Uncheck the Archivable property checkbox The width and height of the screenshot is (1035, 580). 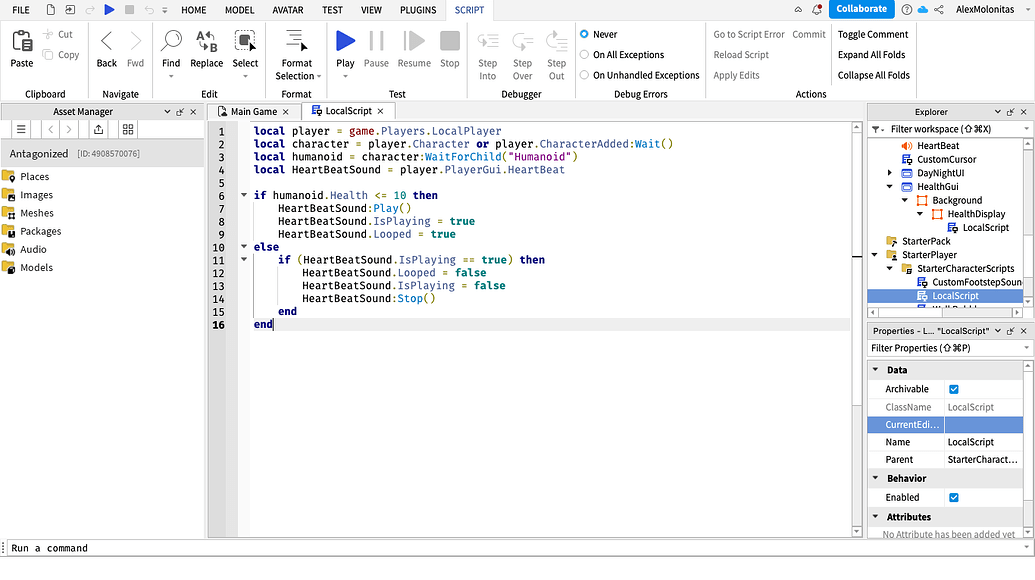(953, 389)
